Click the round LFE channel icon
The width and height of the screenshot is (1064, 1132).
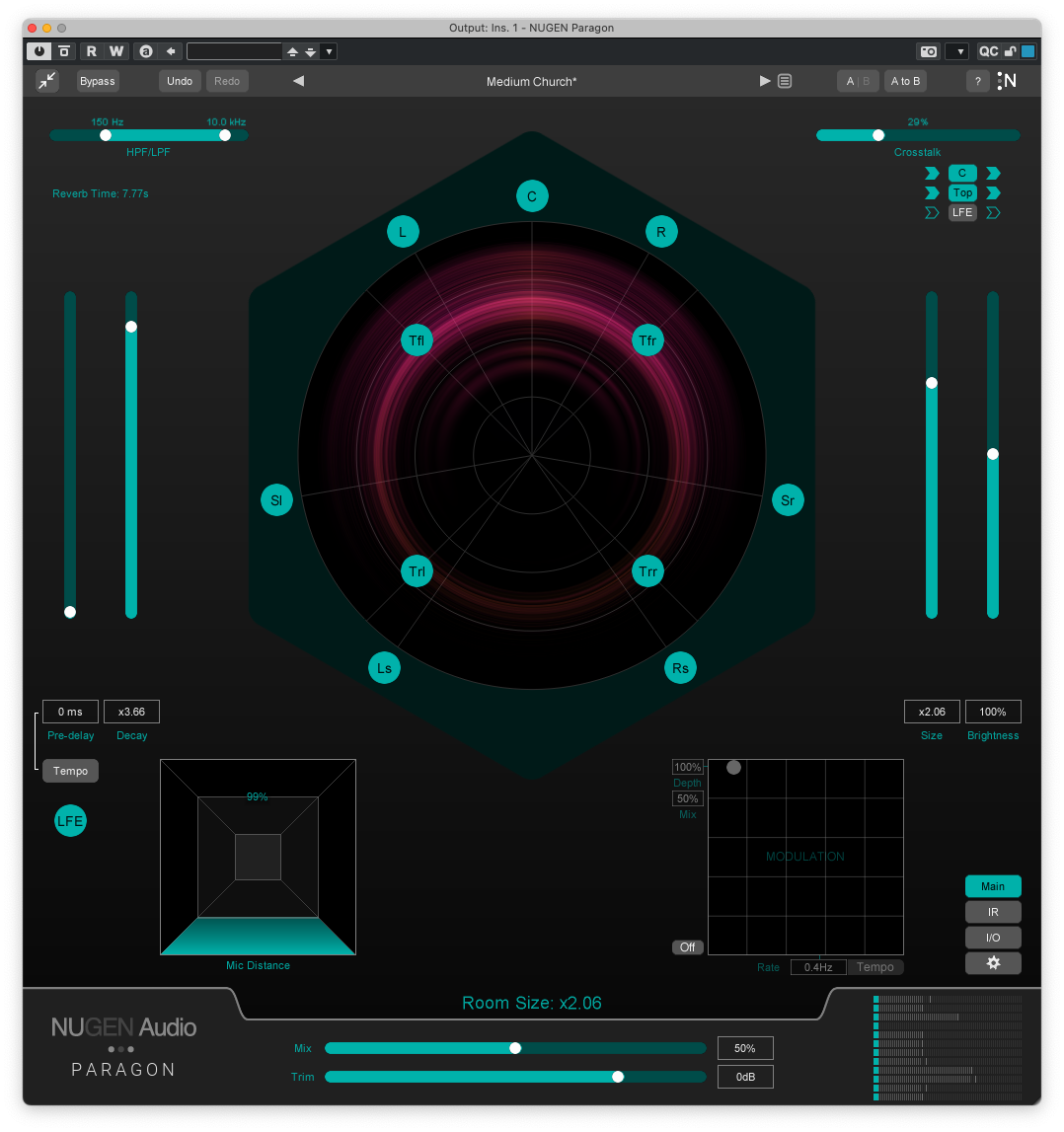[70, 820]
